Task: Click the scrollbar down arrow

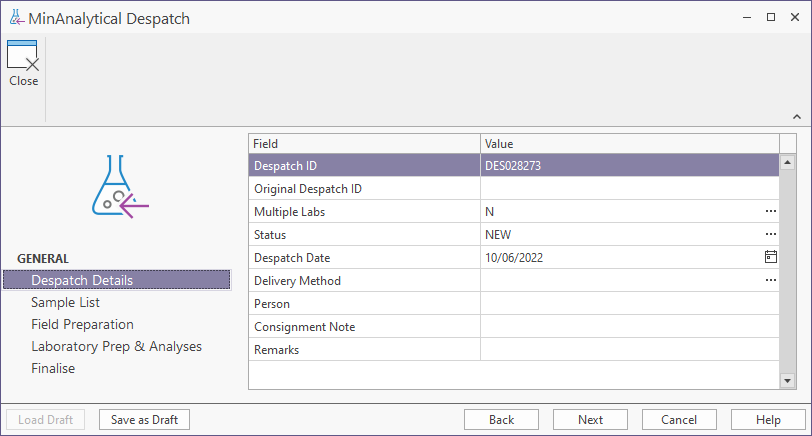Action: coord(788,381)
